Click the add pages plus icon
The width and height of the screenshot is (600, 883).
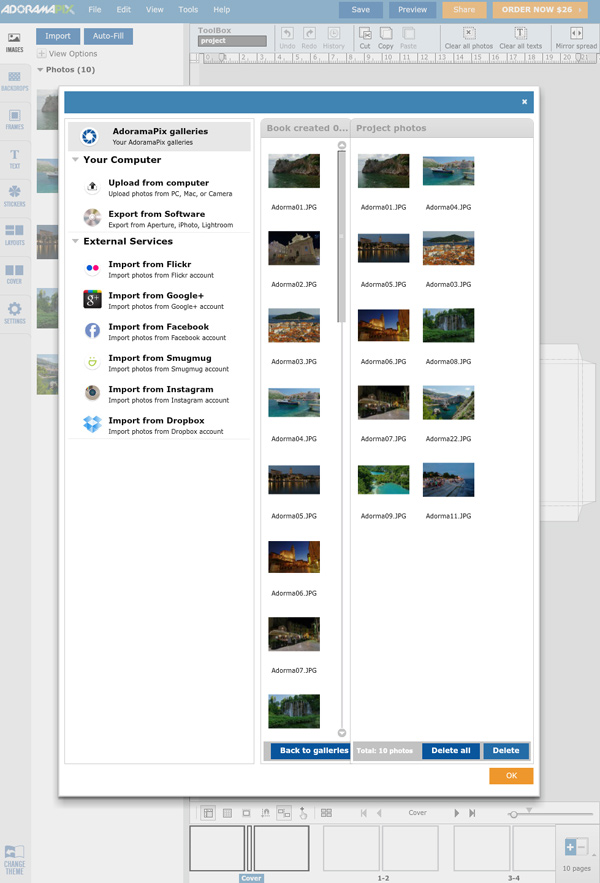click(570, 846)
